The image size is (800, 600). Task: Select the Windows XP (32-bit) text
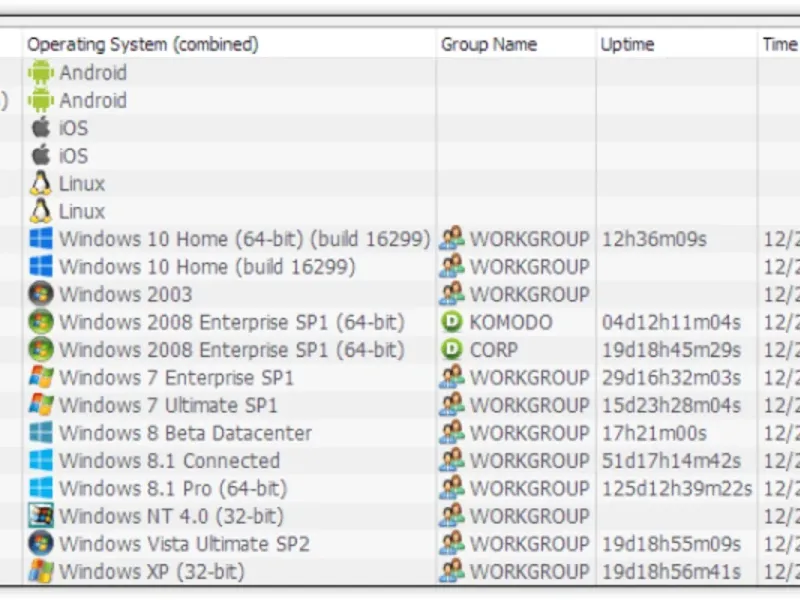coord(152,571)
